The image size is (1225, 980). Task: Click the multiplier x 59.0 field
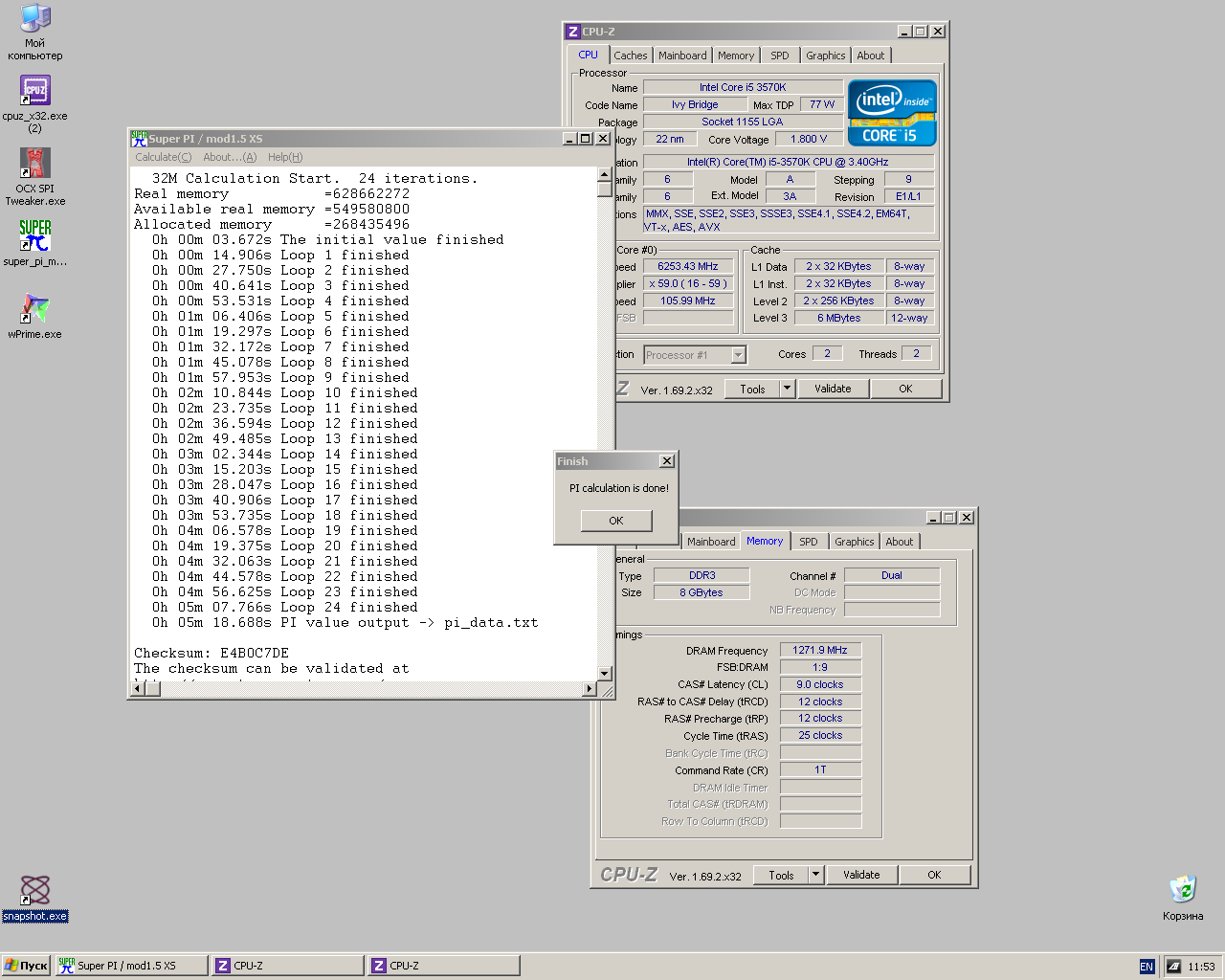687,283
